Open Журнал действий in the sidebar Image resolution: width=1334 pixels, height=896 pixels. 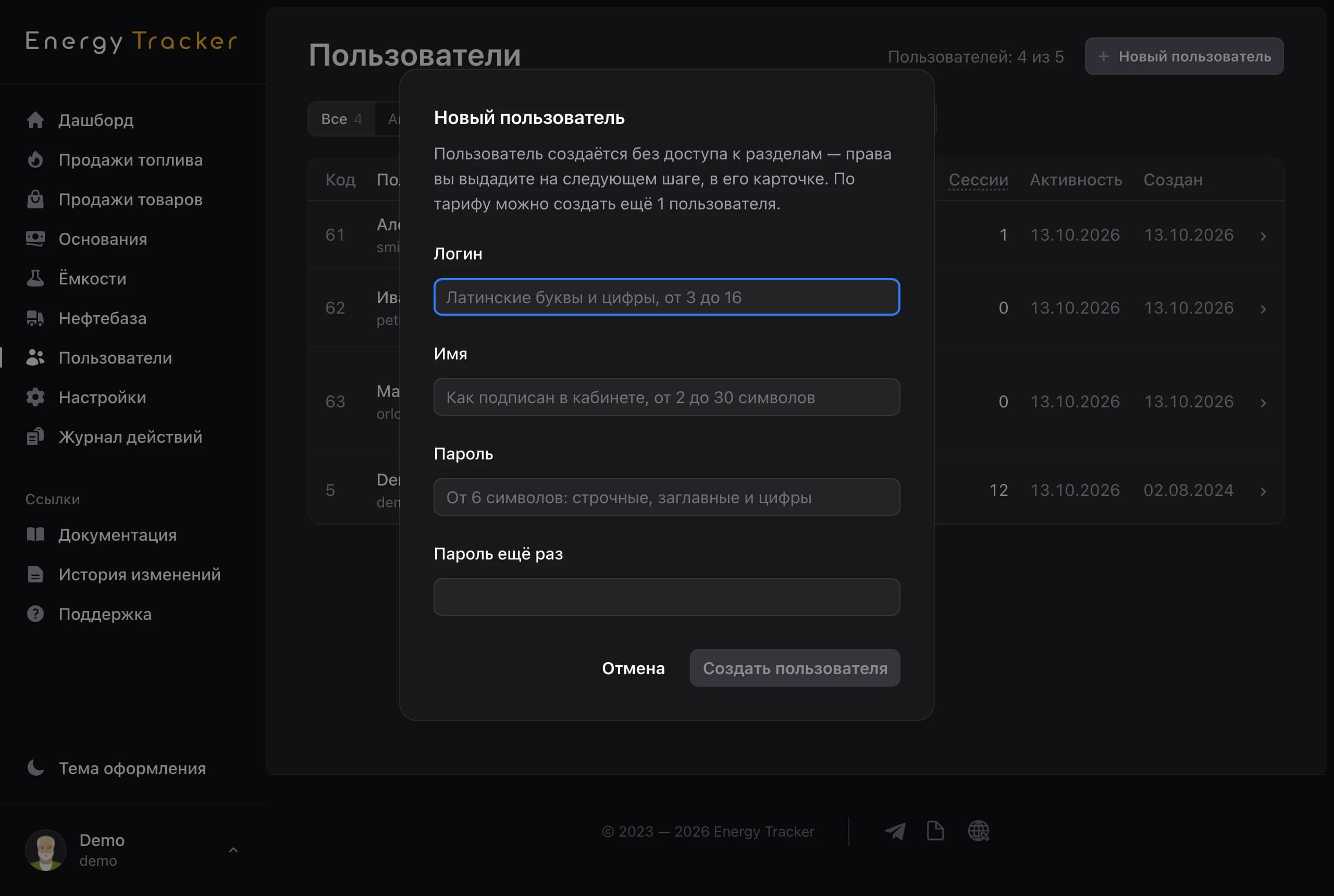(130, 437)
